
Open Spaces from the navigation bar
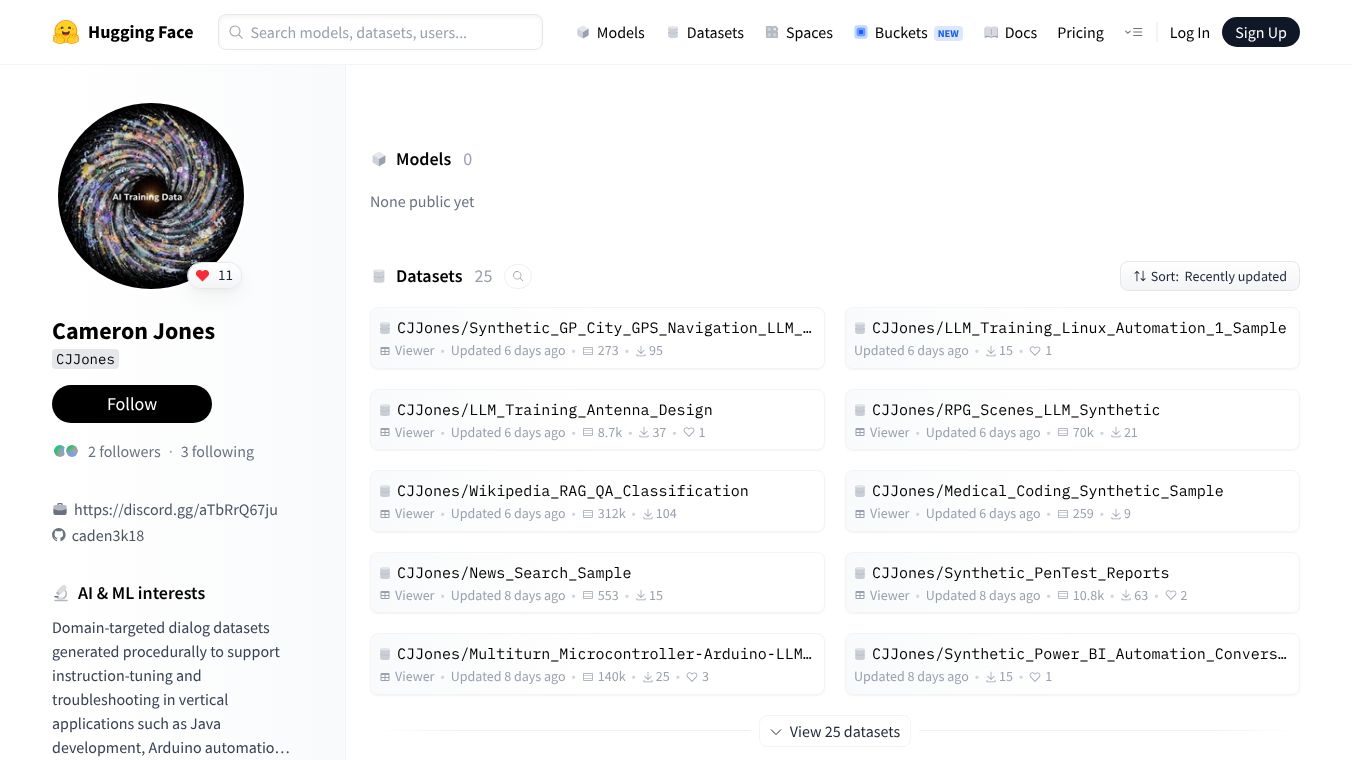[798, 32]
